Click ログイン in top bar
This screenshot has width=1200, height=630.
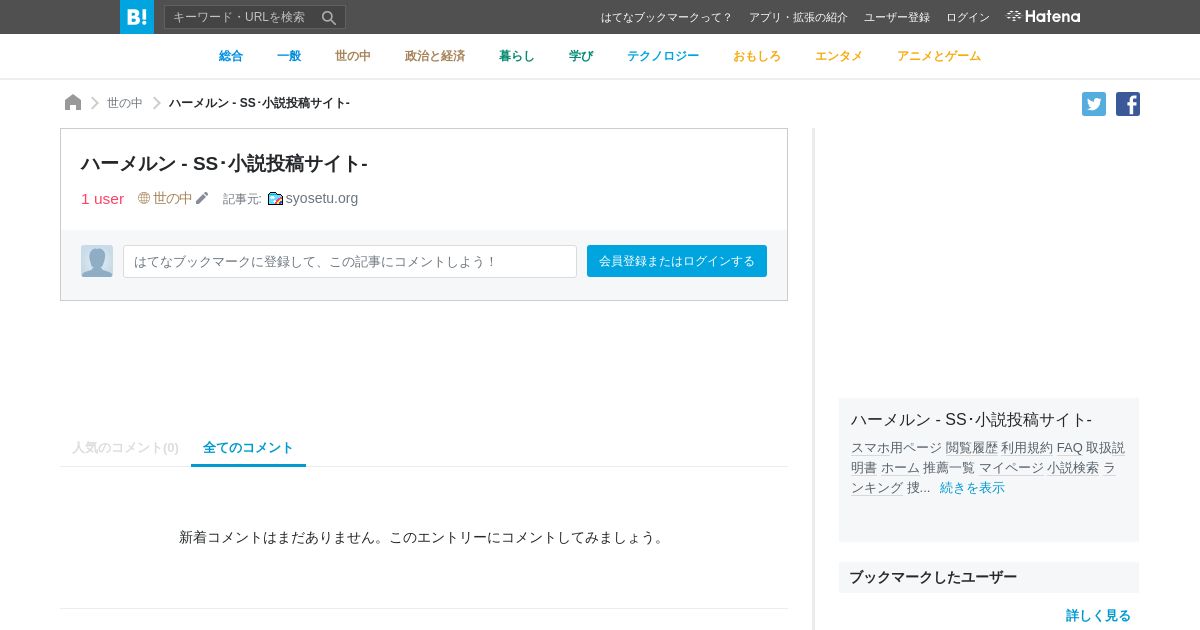click(x=968, y=17)
